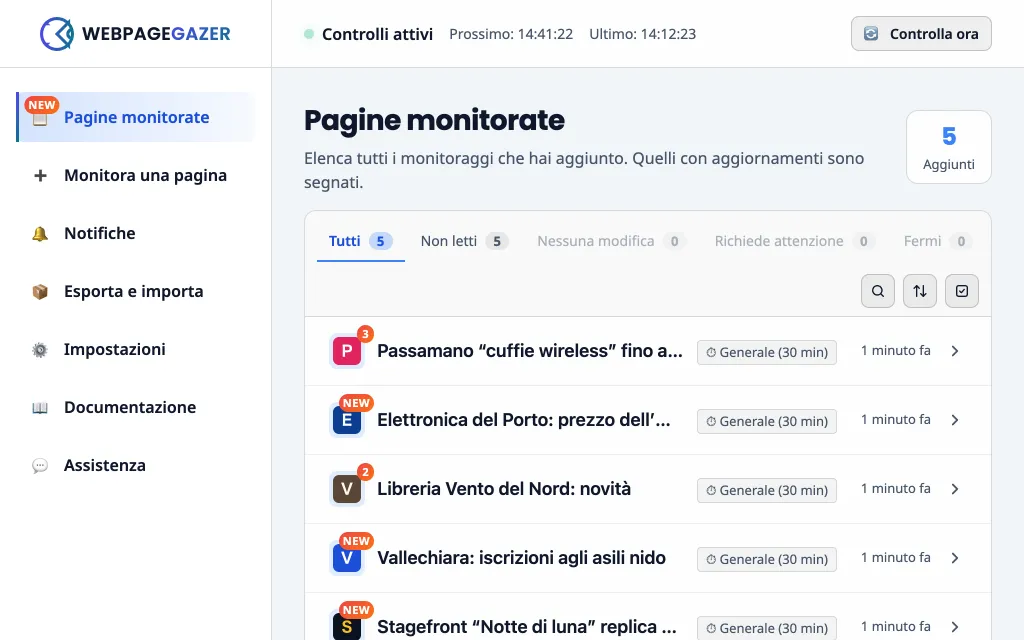Switch to the Non letti tab
The width and height of the screenshot is (1024, 640).
tap(464, 241)
